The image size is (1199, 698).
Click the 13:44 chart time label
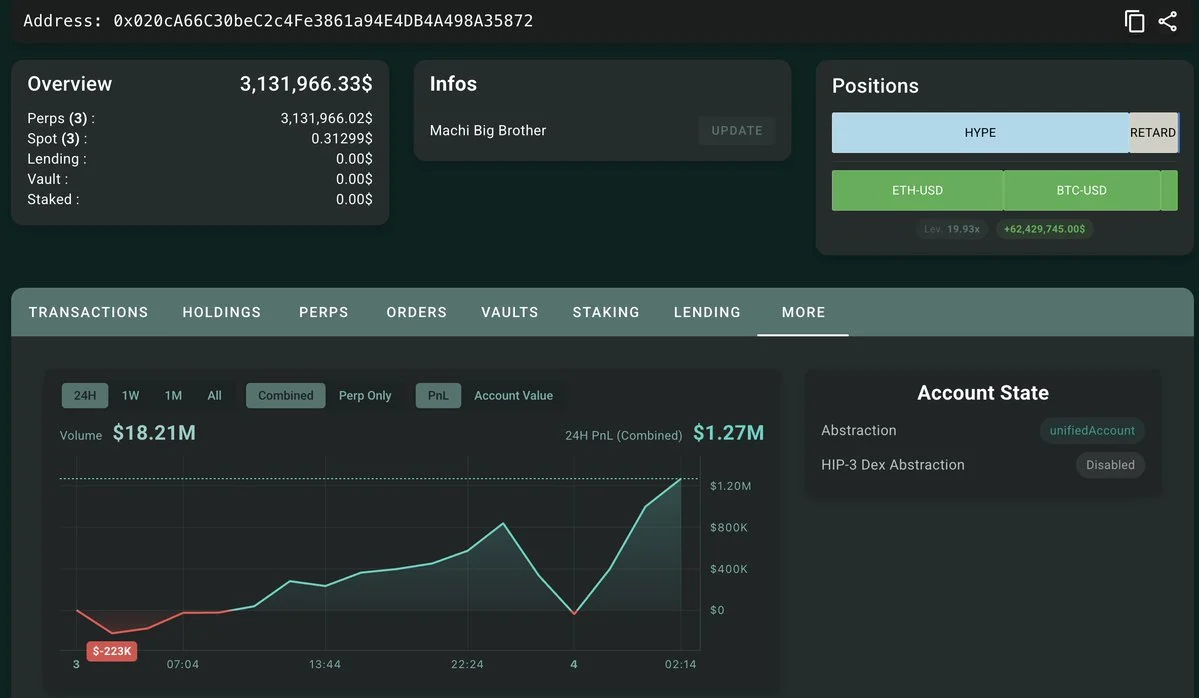point(325,664)
